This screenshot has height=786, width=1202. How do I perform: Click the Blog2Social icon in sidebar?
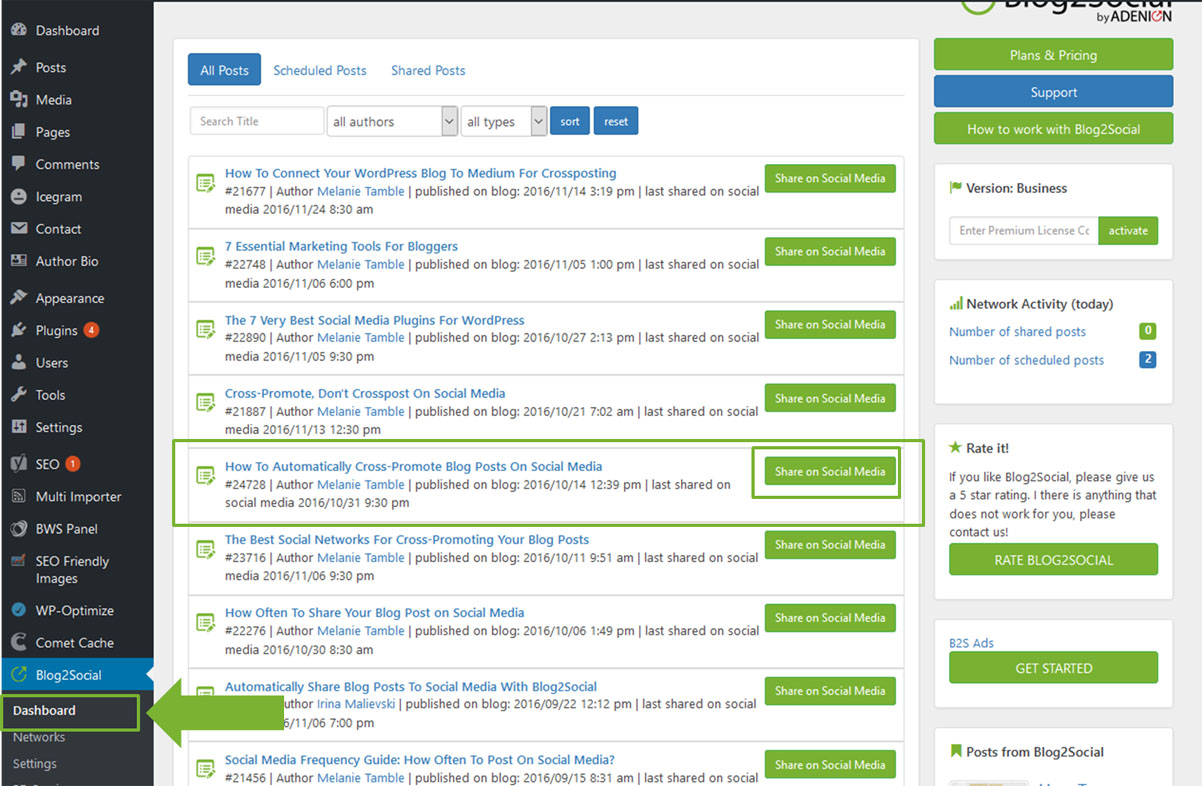[x=18, y=675]
